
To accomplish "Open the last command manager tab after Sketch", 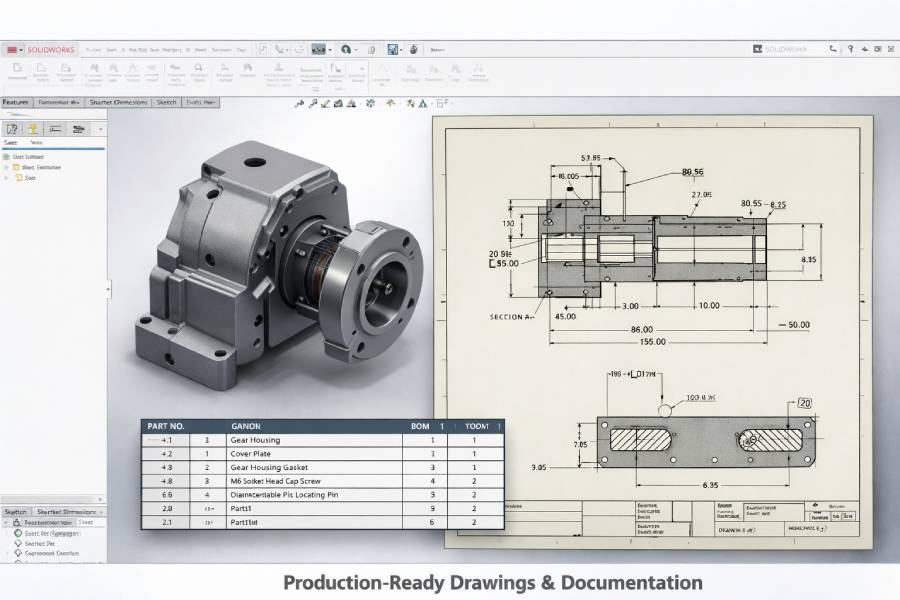I will point(200,102).
